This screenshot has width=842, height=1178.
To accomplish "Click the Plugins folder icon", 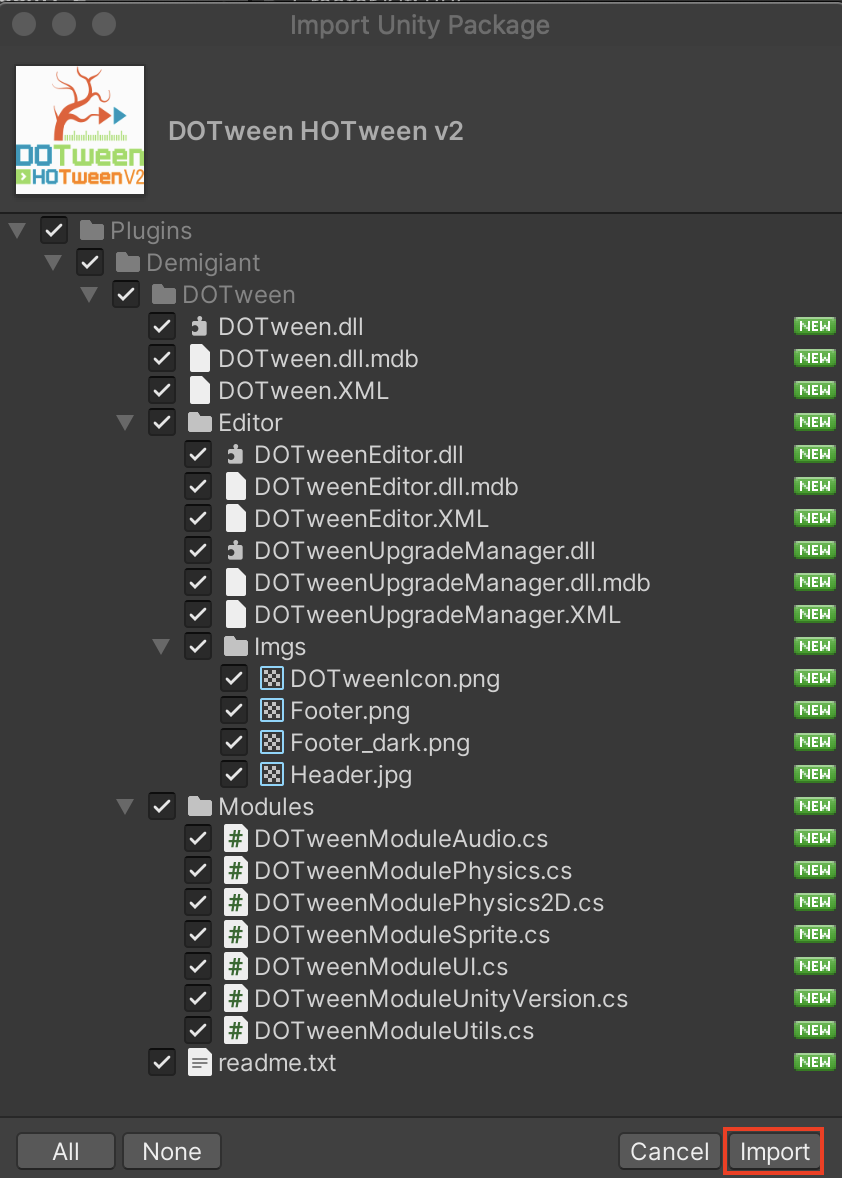I will coord(92,230).
